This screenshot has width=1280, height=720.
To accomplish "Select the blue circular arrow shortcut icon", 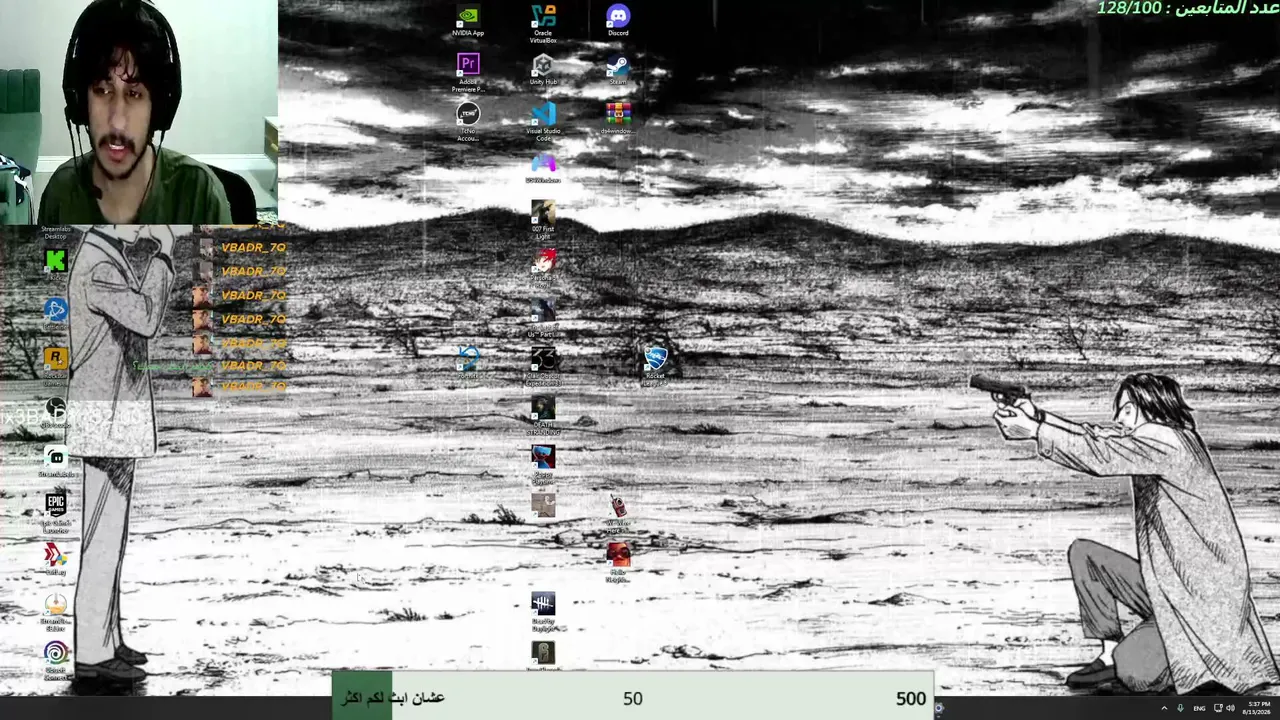I will (x=468, y=362).
